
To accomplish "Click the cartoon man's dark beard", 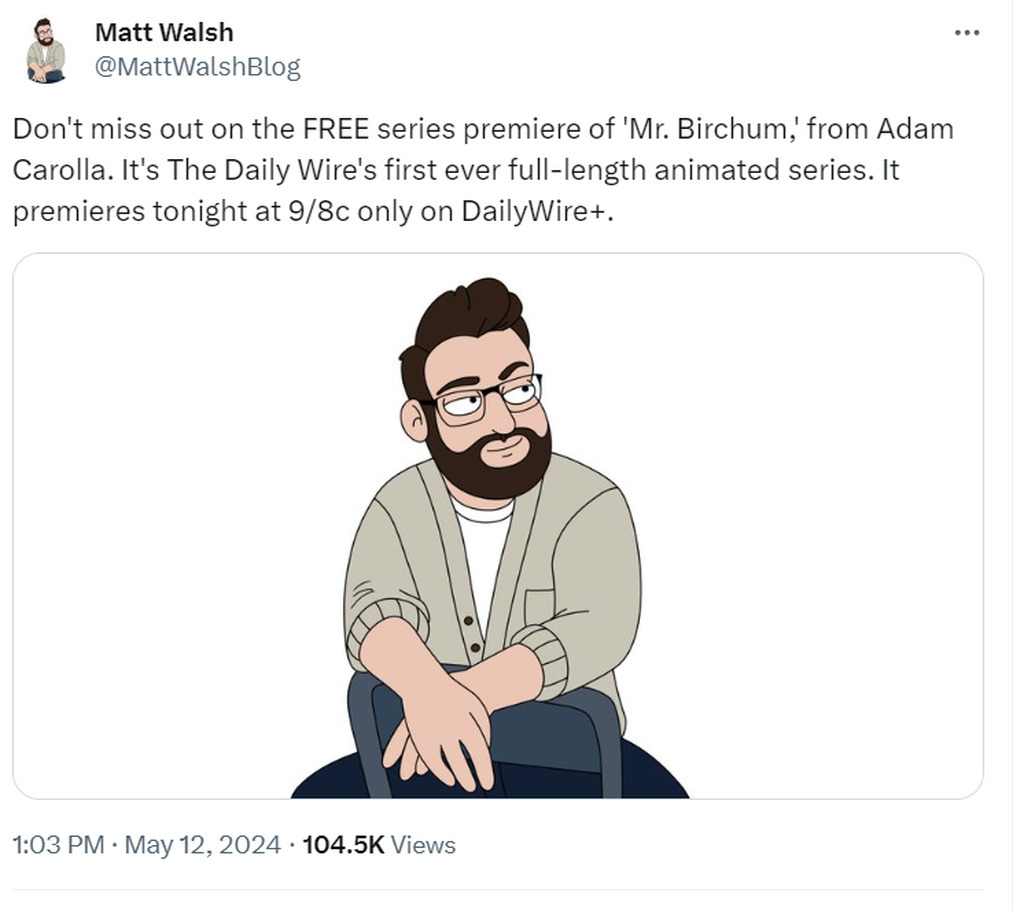I will pyautogui.click(x=488, y=457).
